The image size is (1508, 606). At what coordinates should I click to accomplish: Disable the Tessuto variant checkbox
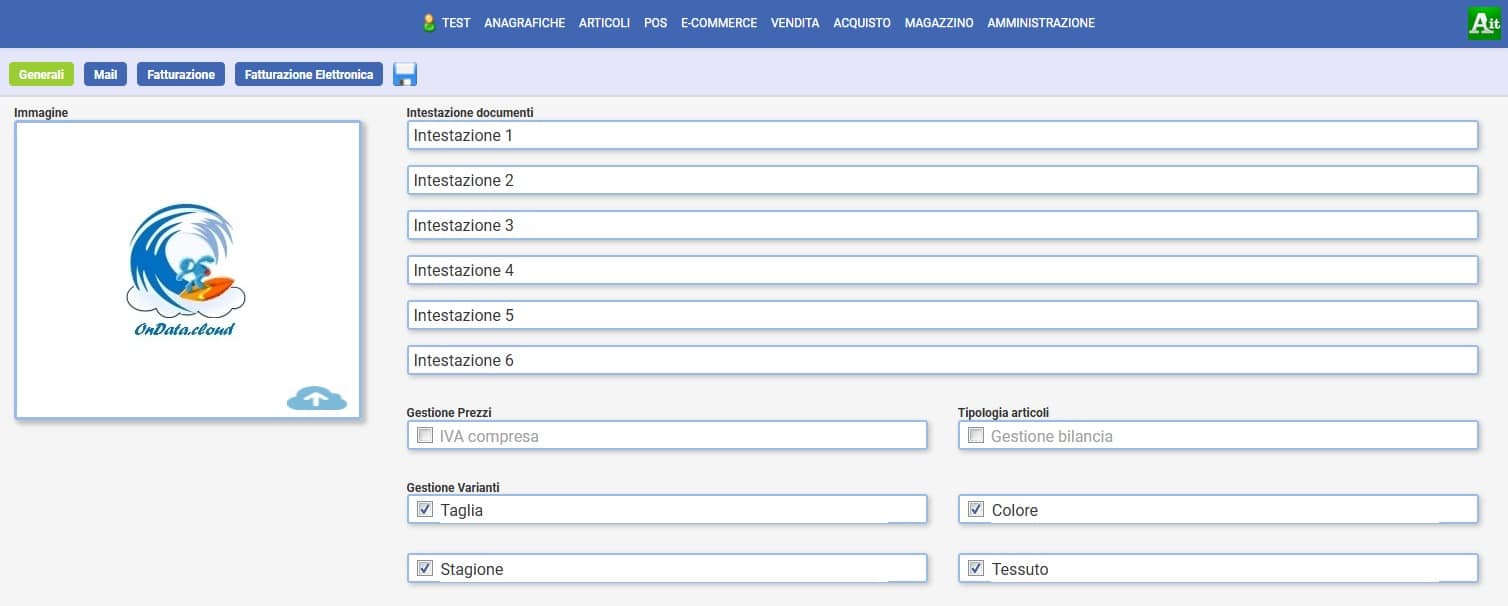tap(976, 569)
